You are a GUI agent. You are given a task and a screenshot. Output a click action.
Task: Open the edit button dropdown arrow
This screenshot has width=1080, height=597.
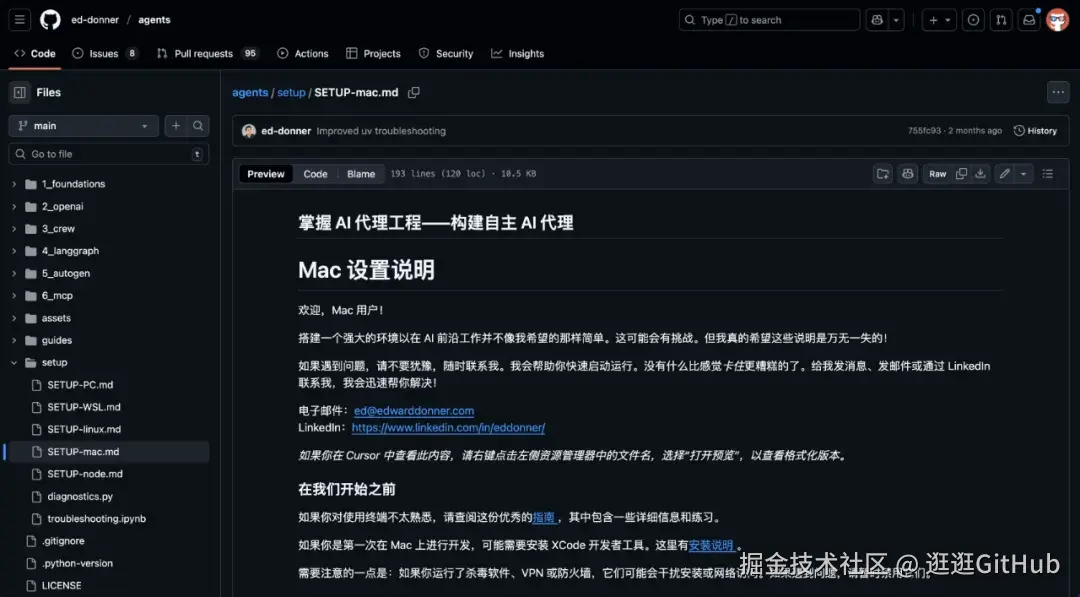coord(1022,173)
